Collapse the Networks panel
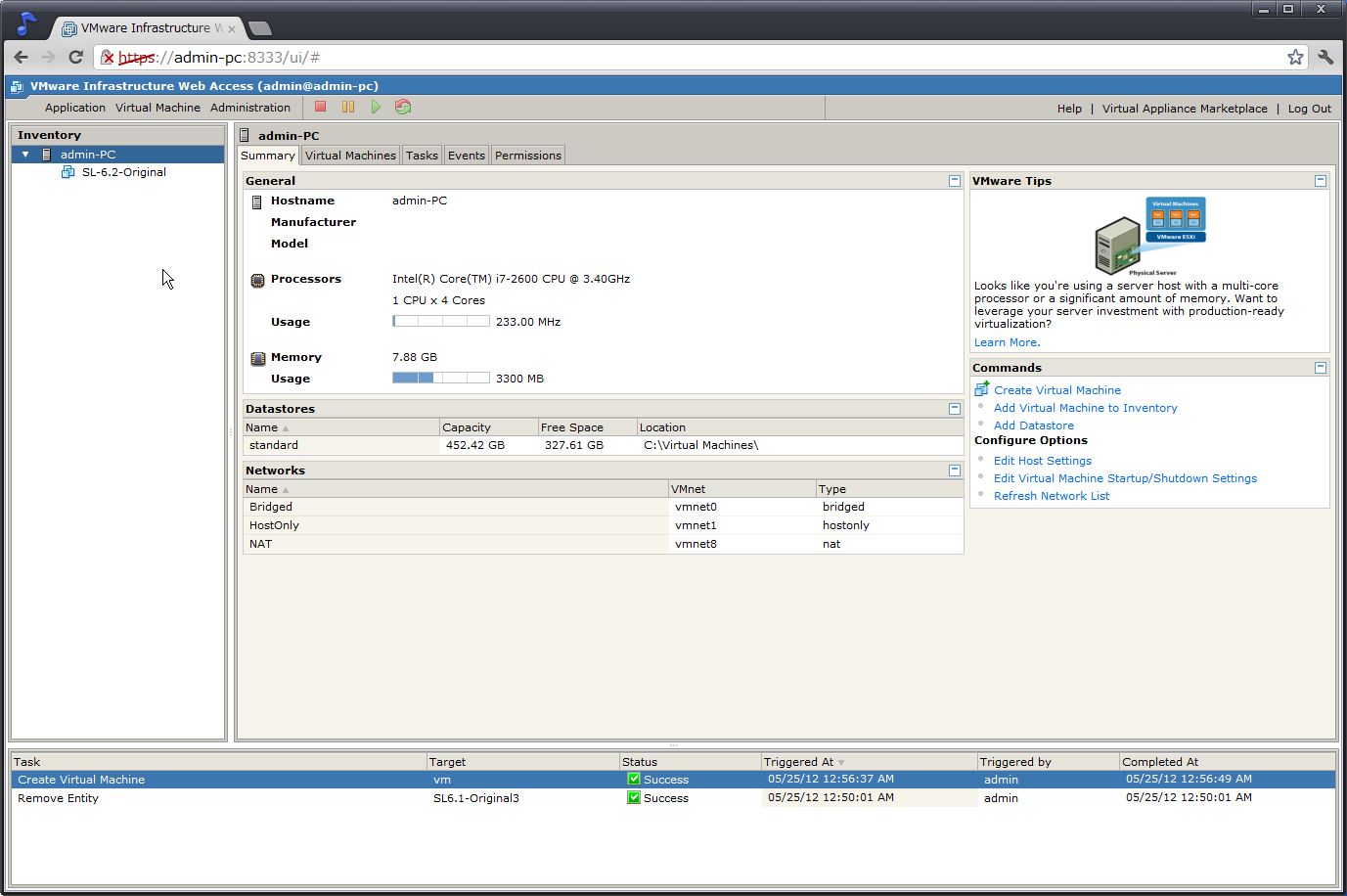 click(955, 470)
